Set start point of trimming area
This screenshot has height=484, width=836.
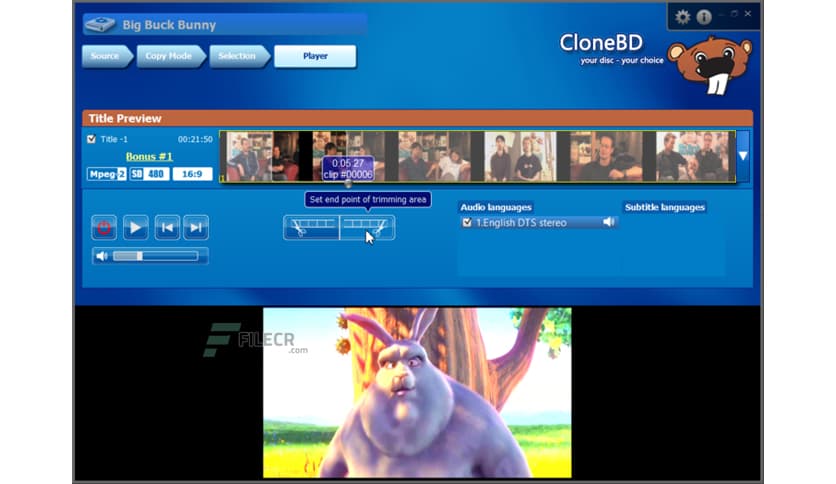[311, 228]
